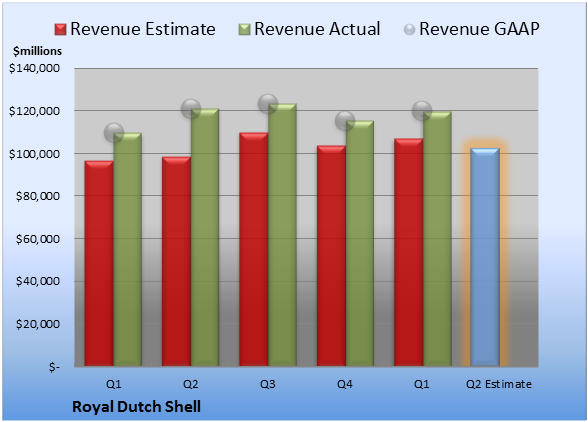Click the 'Q4' axis label
The width and height of the screenshot is (588, 422).
click(345, 384)
